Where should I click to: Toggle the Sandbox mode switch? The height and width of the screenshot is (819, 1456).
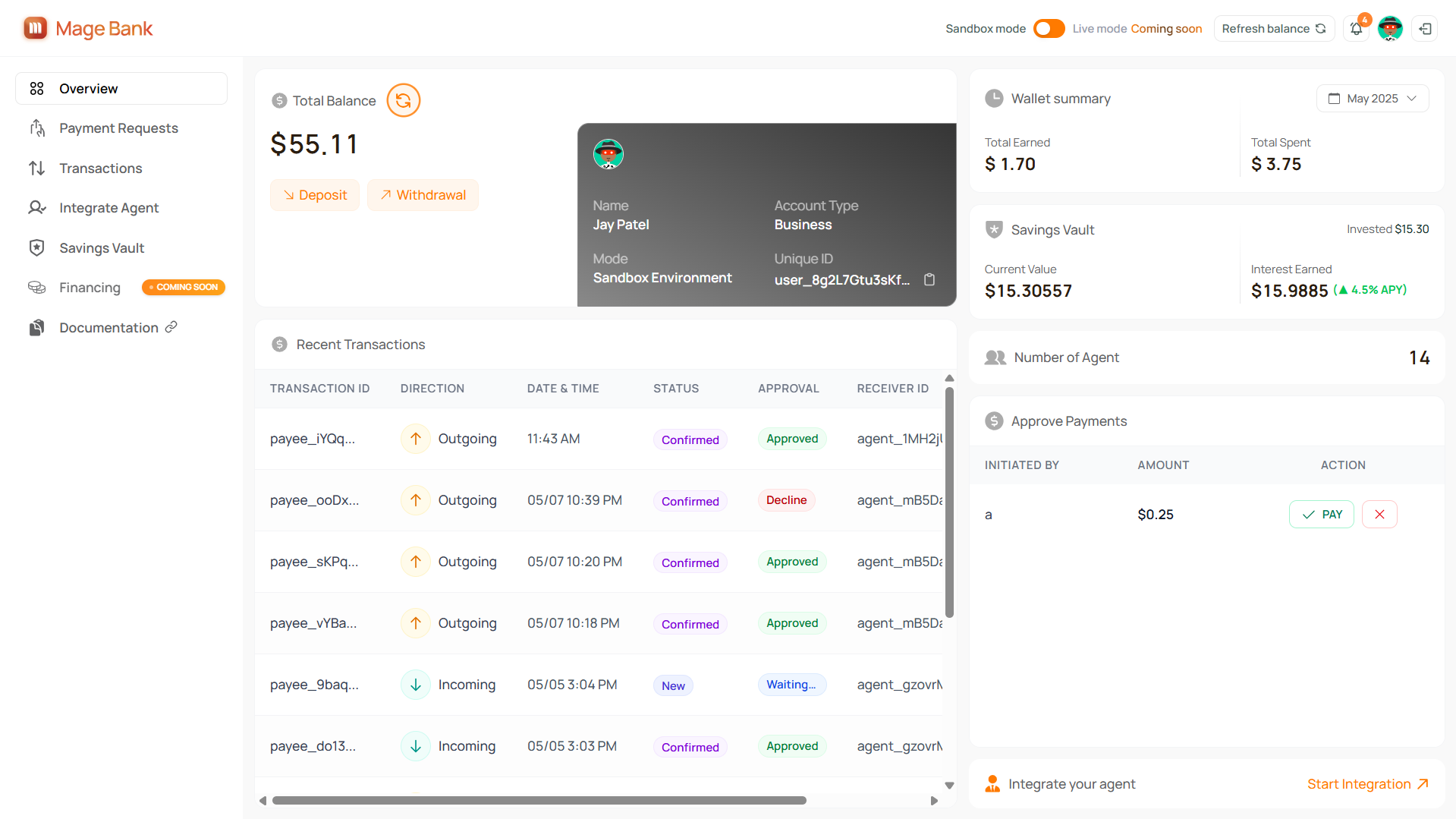(x=1049, y=29)
